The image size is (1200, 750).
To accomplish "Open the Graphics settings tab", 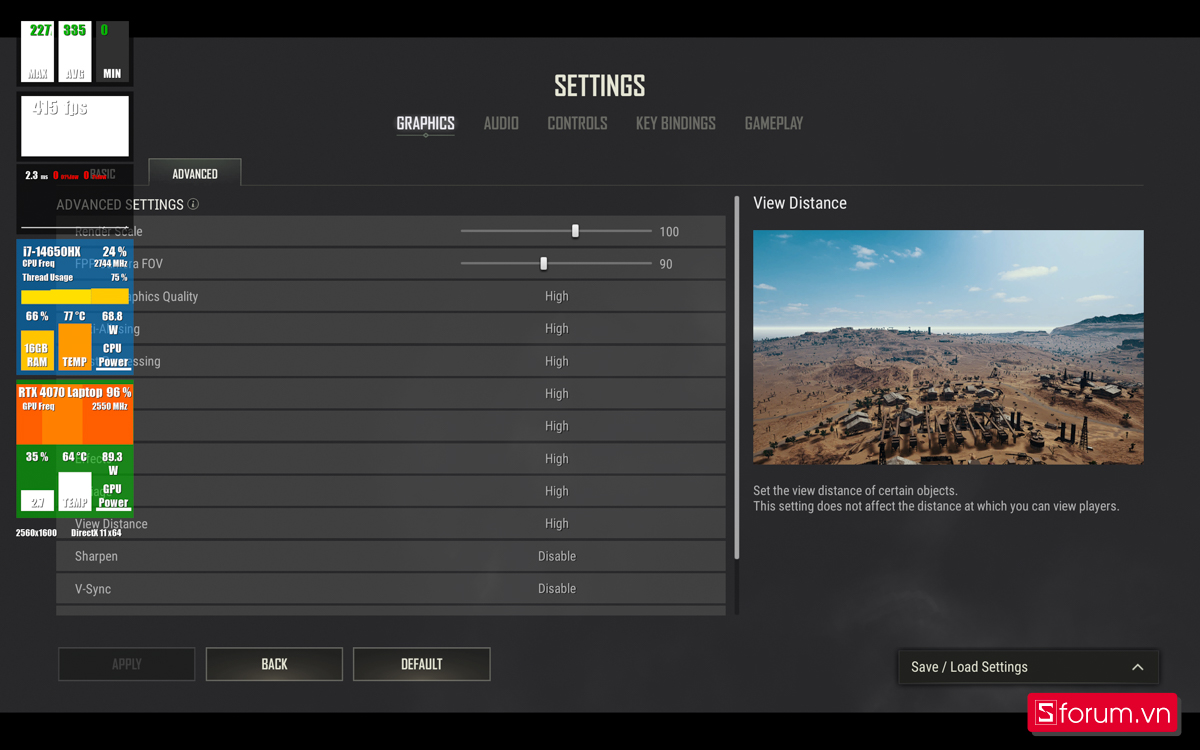I will 425,123.
